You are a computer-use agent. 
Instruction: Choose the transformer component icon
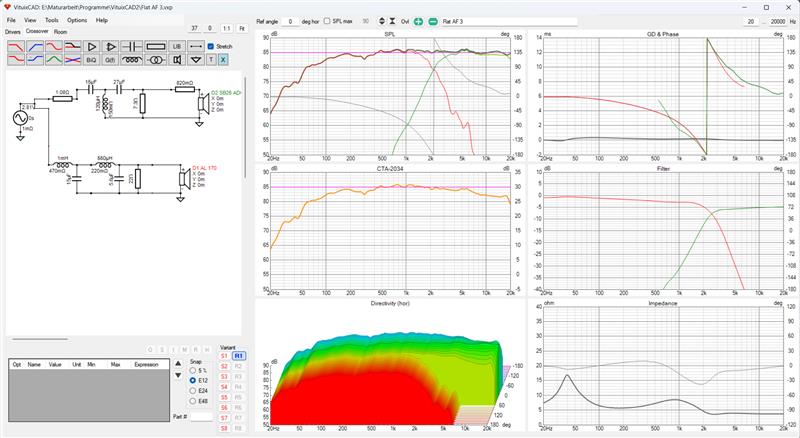[x=155, y=60]
